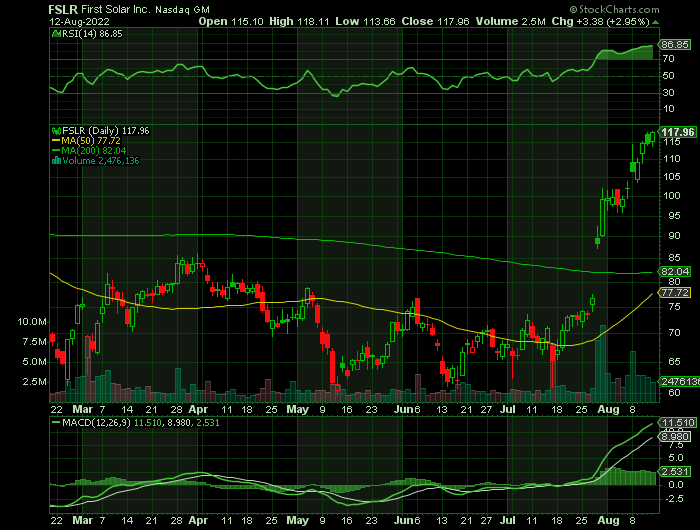
Task: Click the 0.0 label on MACD axis
Action: pyautogui.click(x=676, y=484)
